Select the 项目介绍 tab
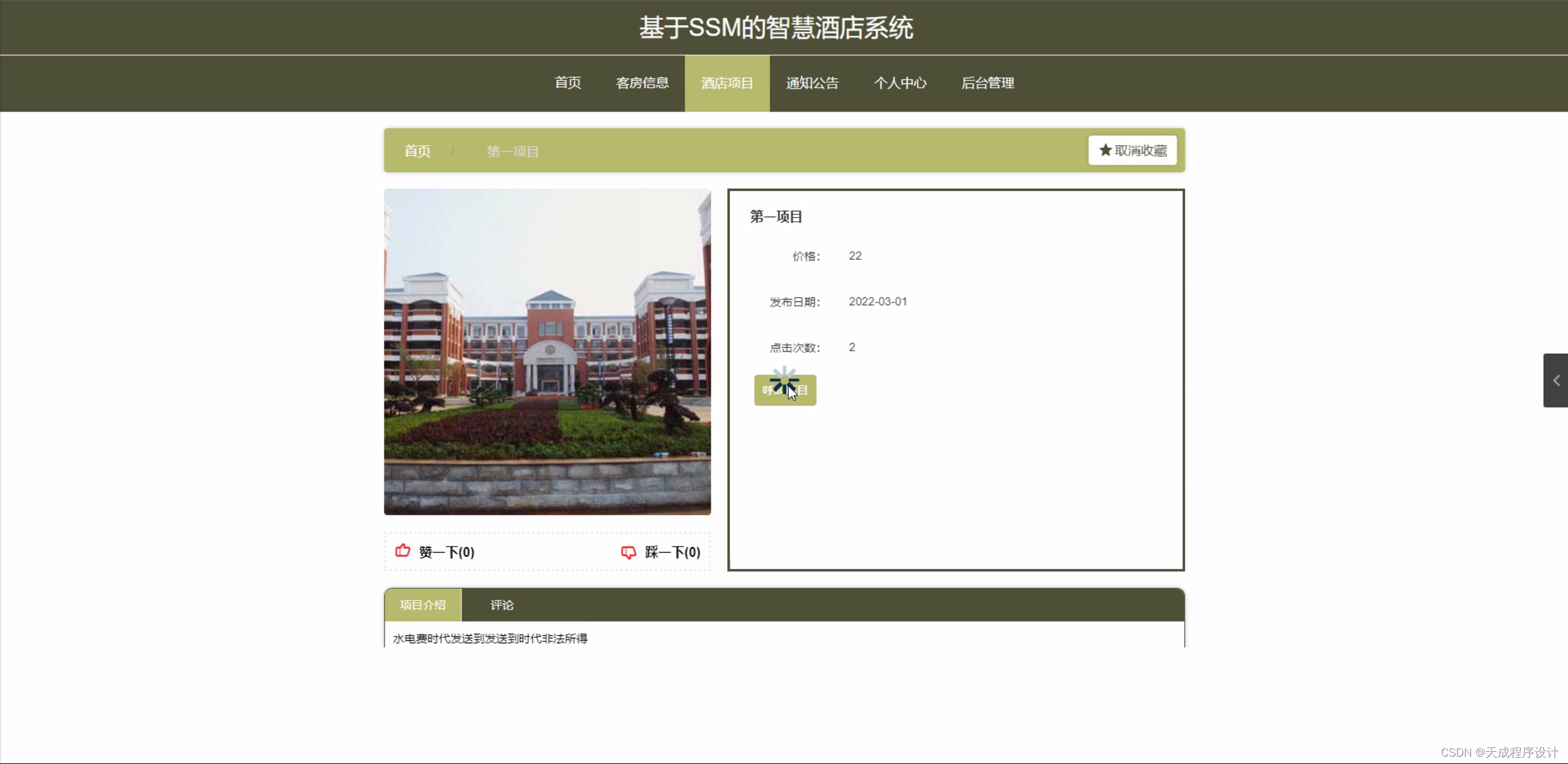1568x764 pixels. [422, 605]
